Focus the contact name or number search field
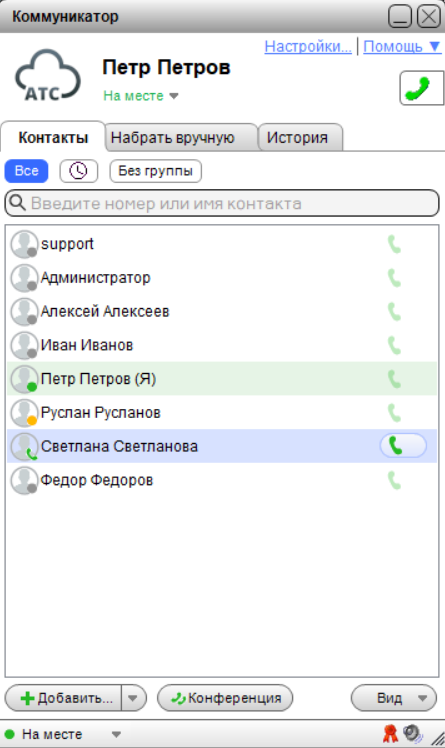Screen dimensions: 445x748 click(x=222, y=203)
